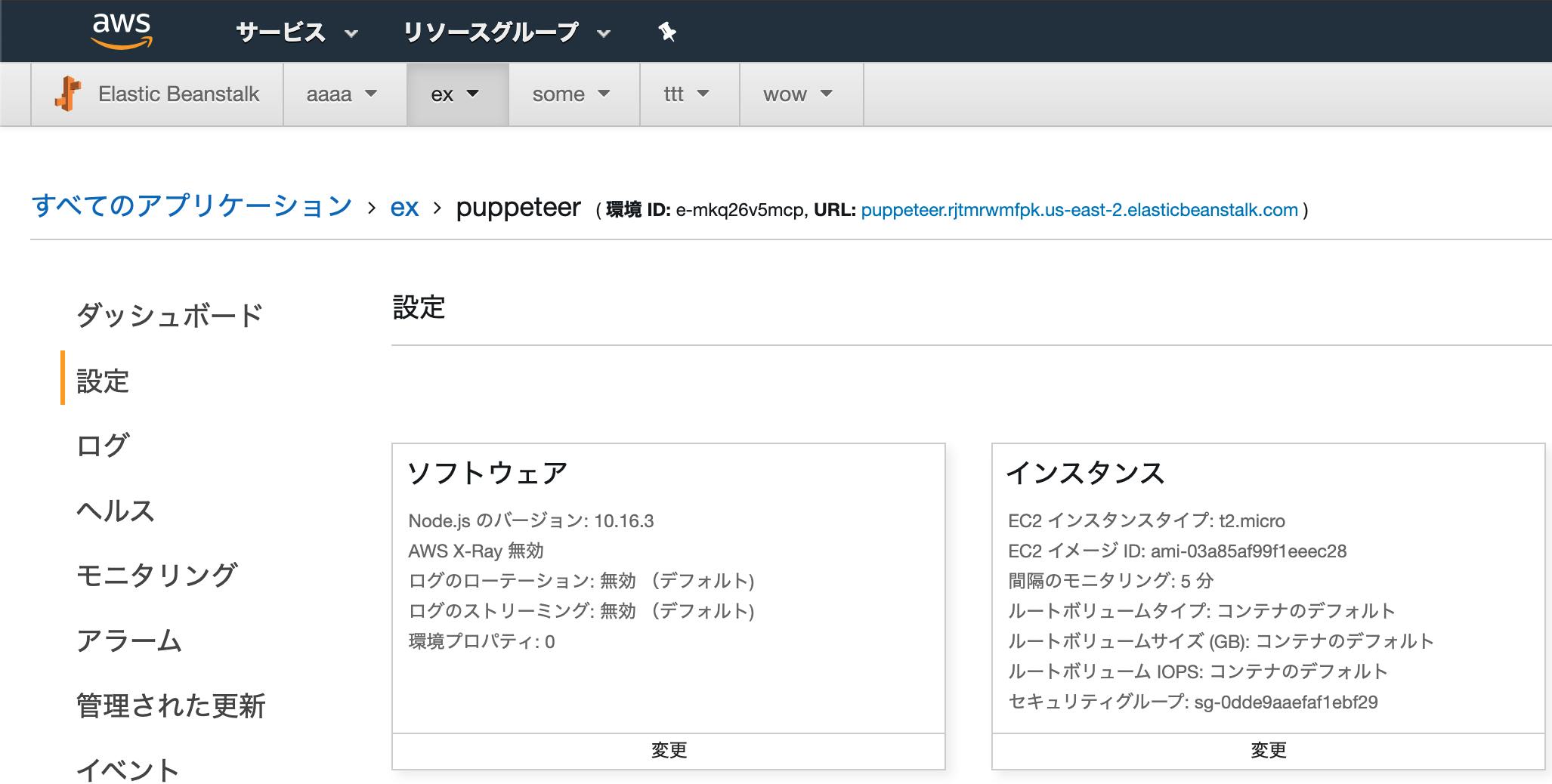Screen dimensions: 1552x784
Task: Click the ex breadcrumb link
Action: click(x=404, y=207)
